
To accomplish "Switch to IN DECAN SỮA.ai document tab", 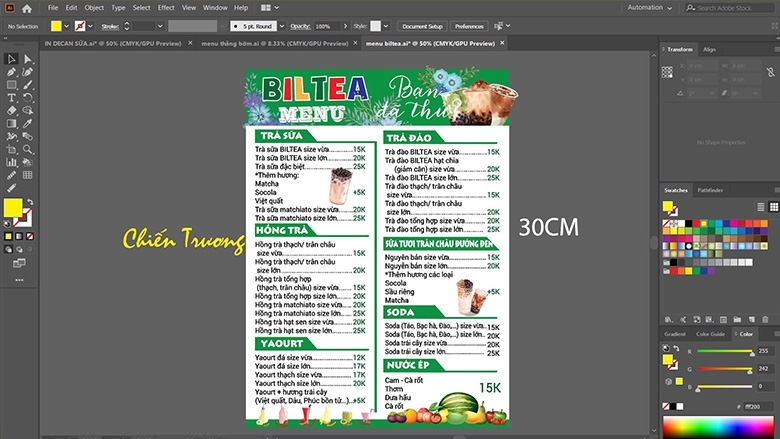I will tap(113, 44).
